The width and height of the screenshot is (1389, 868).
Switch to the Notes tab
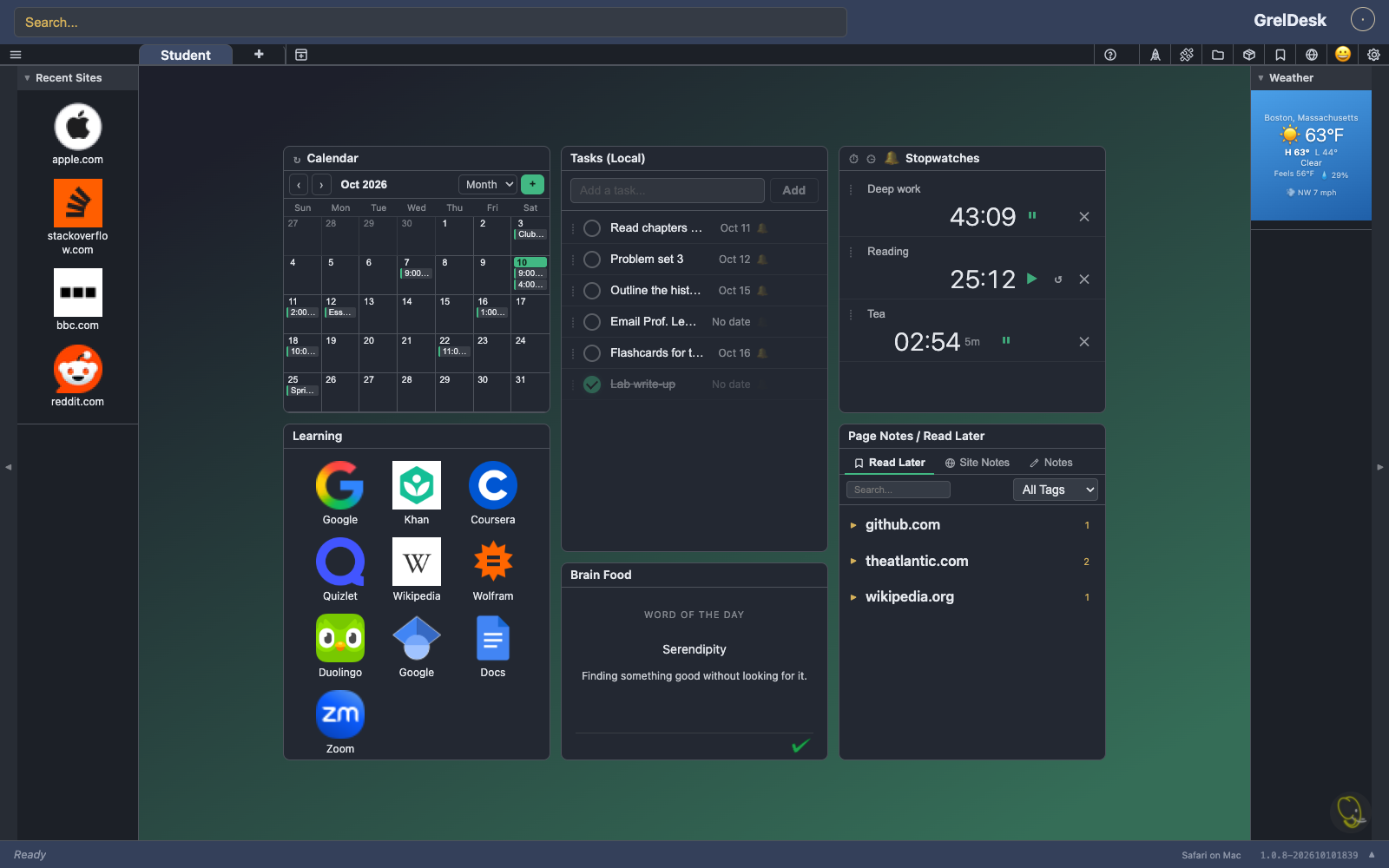point(1051,463)
